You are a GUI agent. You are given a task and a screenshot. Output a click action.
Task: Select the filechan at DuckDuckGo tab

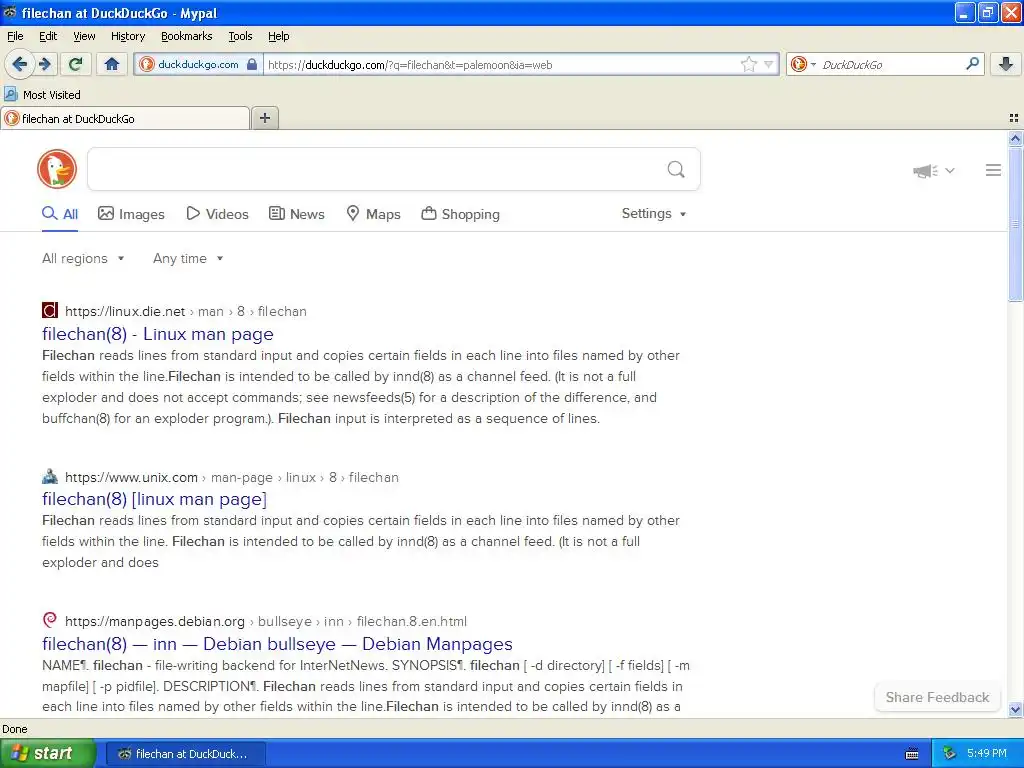click(125, 118)
